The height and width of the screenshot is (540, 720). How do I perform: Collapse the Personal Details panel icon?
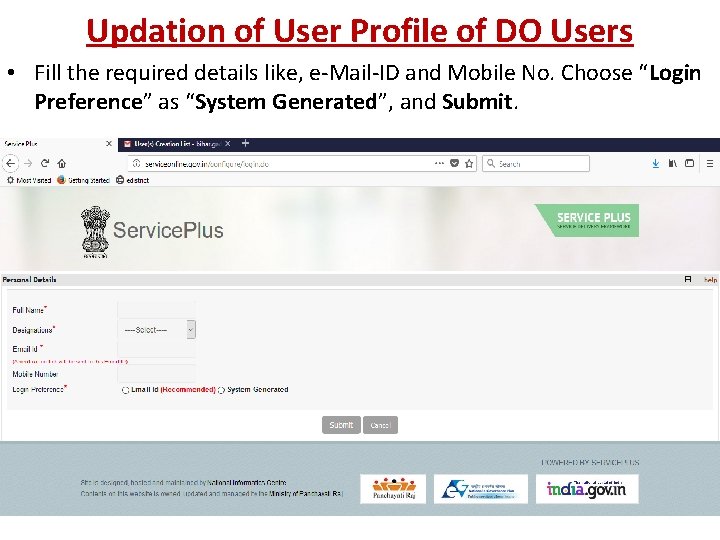688,279
